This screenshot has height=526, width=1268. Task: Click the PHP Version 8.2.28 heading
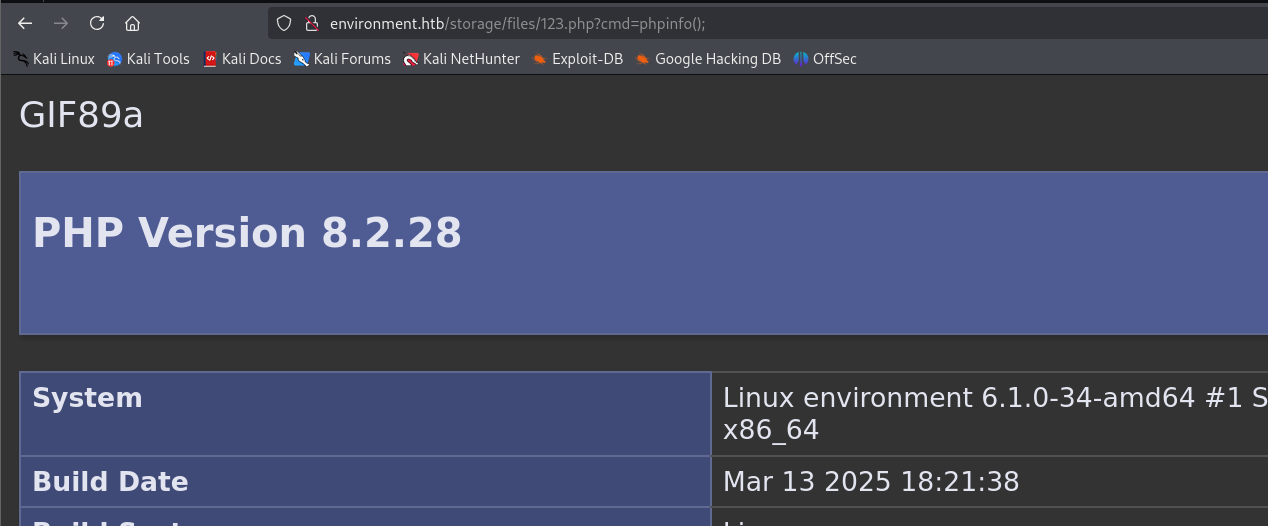pos(247,233)
